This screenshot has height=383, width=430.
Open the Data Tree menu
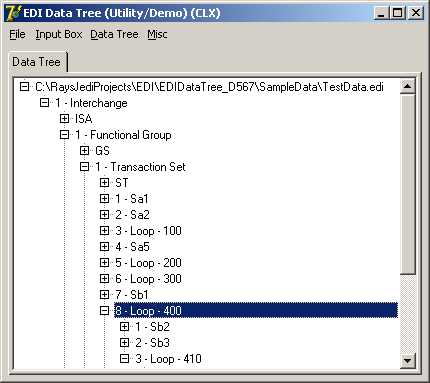tap(114, 34)
